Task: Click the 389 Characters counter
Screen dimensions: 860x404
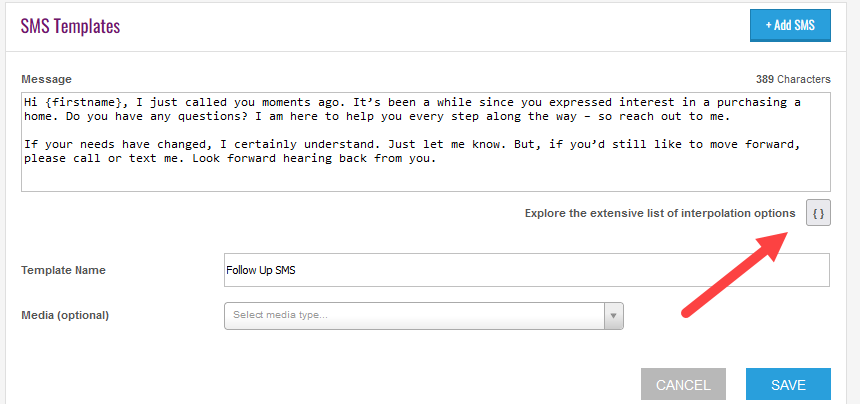Action: (793, 79)
